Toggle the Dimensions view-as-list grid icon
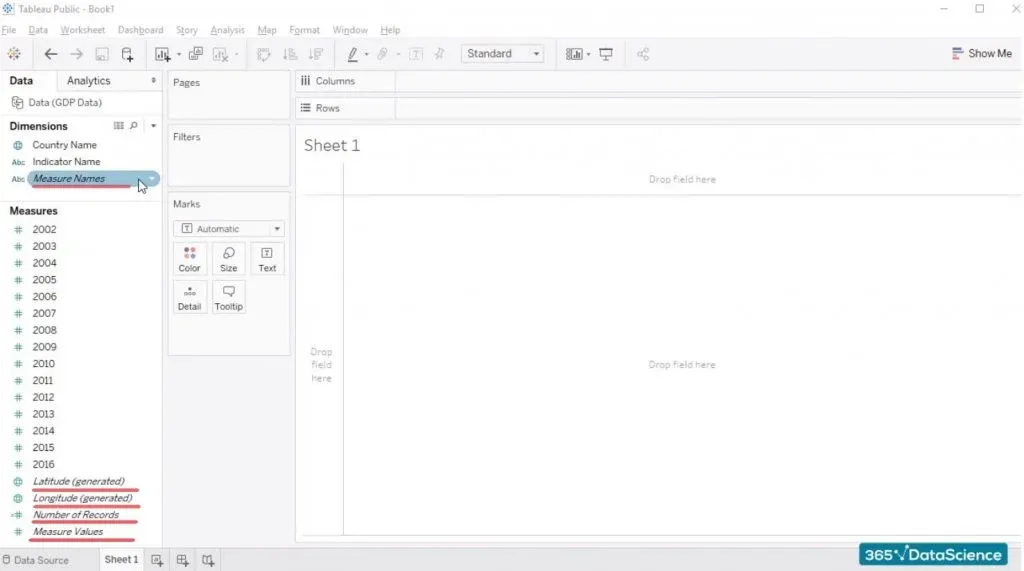Image resolution: width=1024 pixels, height=571 pixels. coord(119,126)
